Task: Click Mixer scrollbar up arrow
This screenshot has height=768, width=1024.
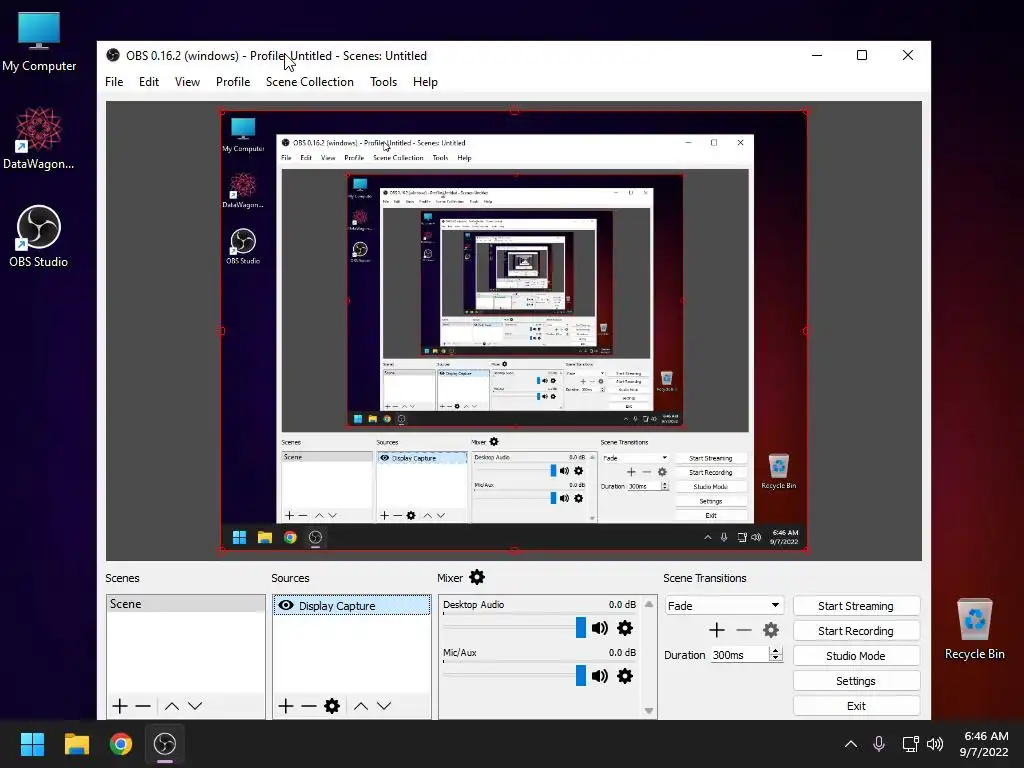Action: (x=648, y=604)
